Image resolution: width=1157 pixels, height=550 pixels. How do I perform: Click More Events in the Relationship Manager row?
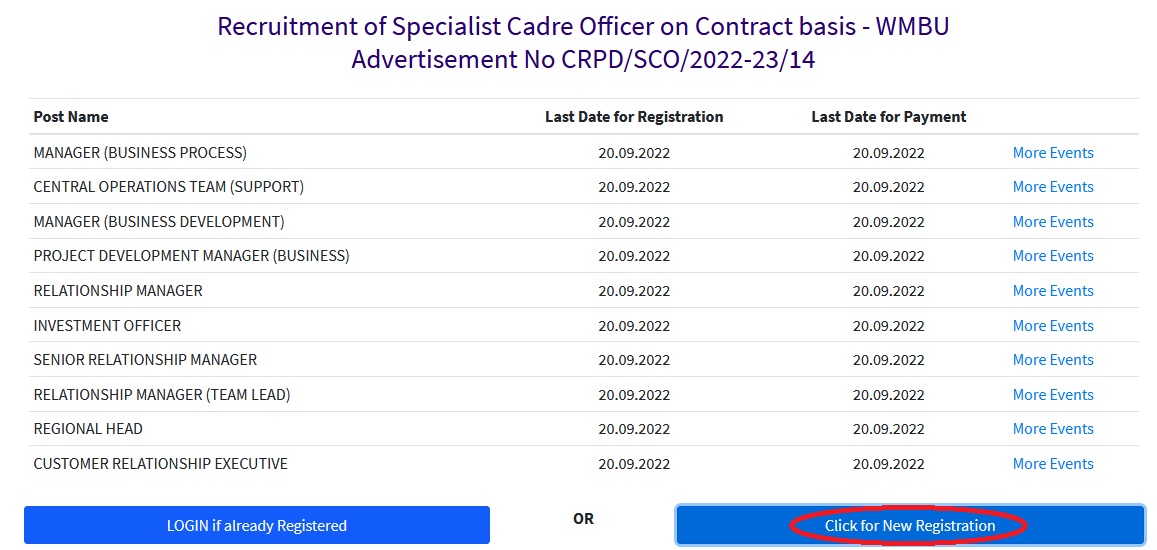click(x=1052, y=291)
